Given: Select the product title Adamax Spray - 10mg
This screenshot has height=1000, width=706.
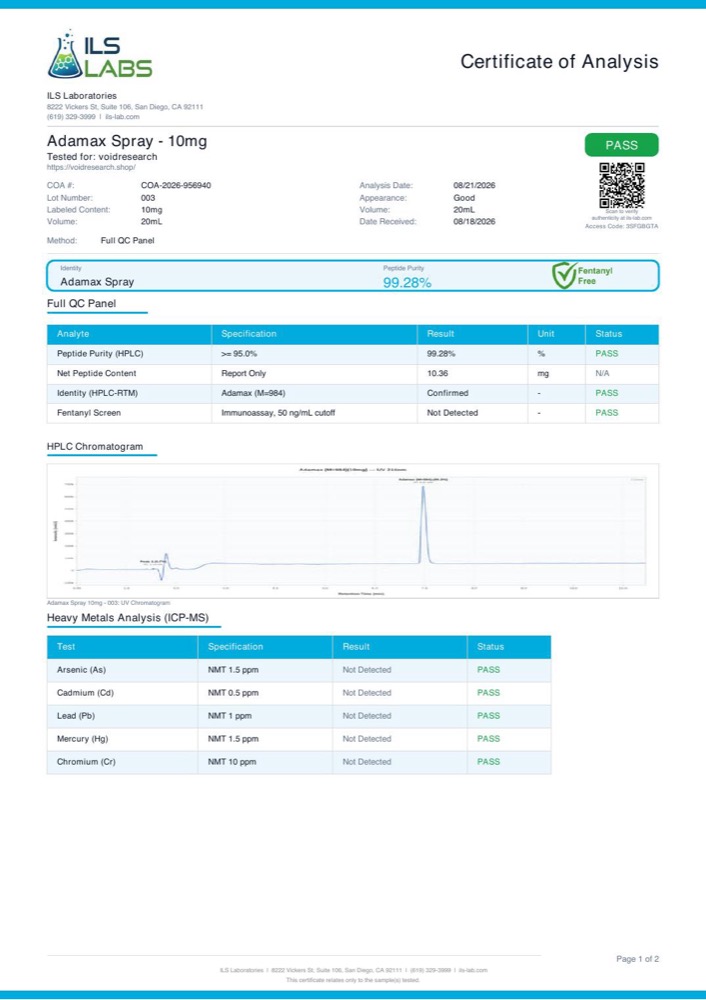Looking at the screenshot, I should coord(127,141).
